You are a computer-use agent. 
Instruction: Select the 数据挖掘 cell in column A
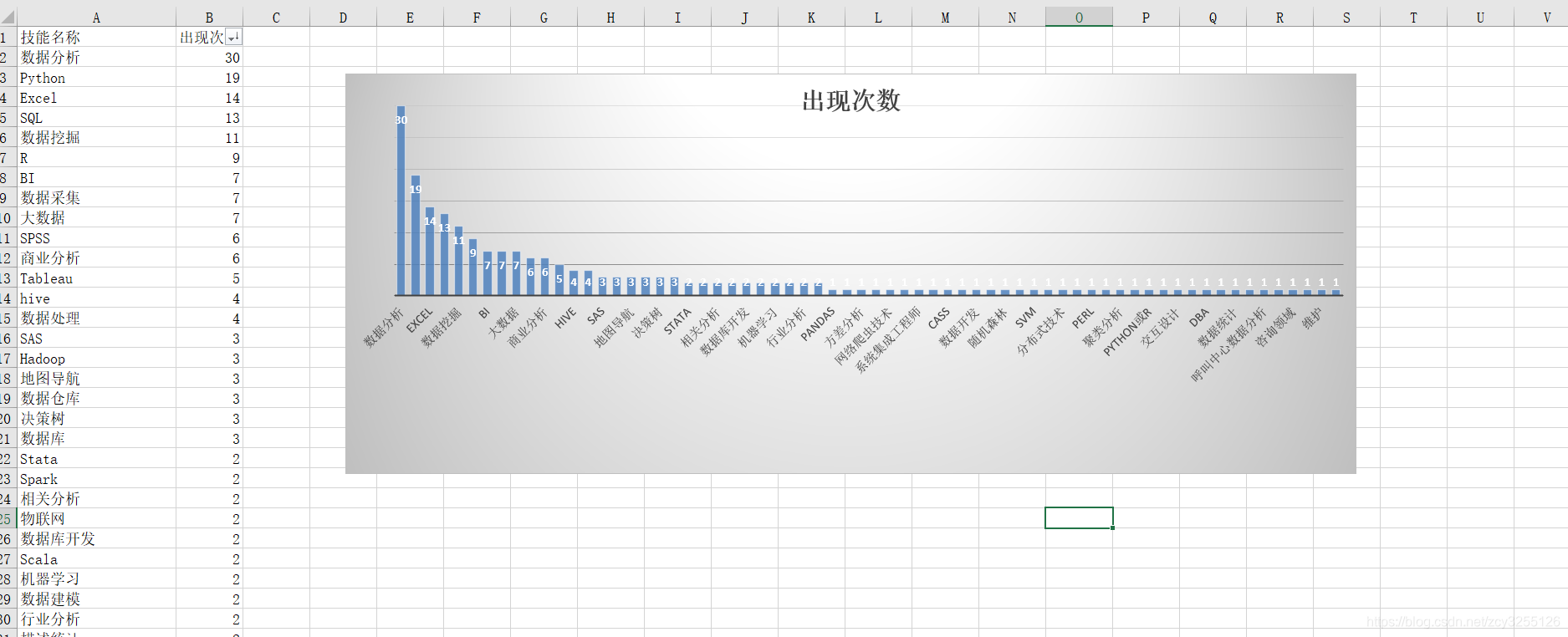tap(96, 138)
